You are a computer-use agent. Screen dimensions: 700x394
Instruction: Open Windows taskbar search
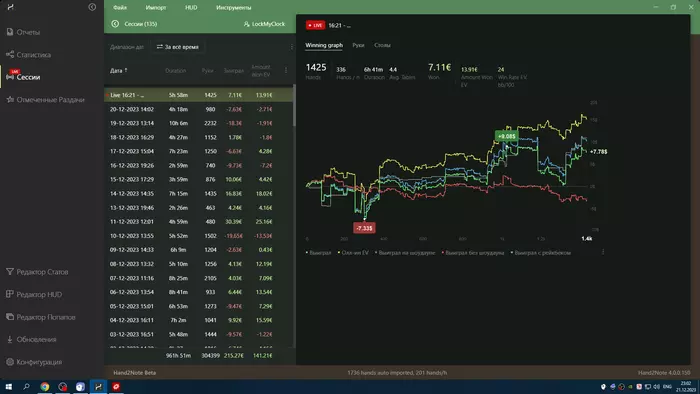coord(26,386)
